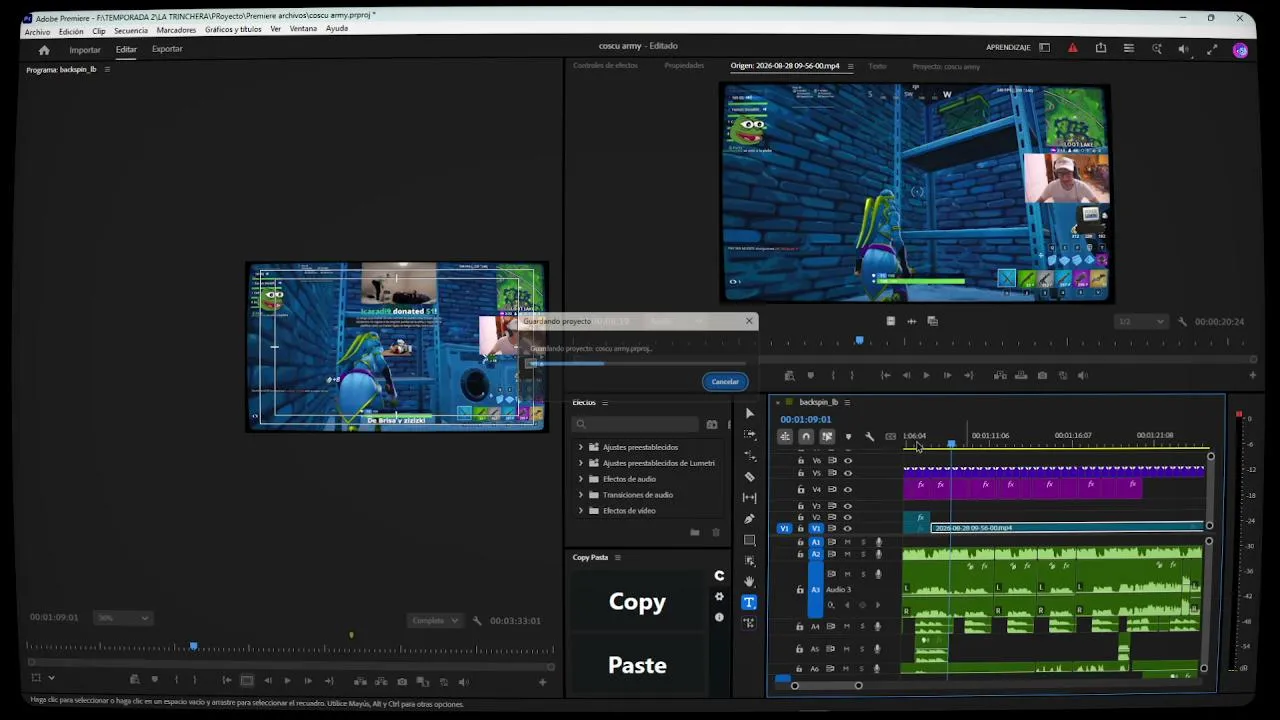Close the Guardando proyecto dialog
The image size is (1280, 720).
[749, 321]
